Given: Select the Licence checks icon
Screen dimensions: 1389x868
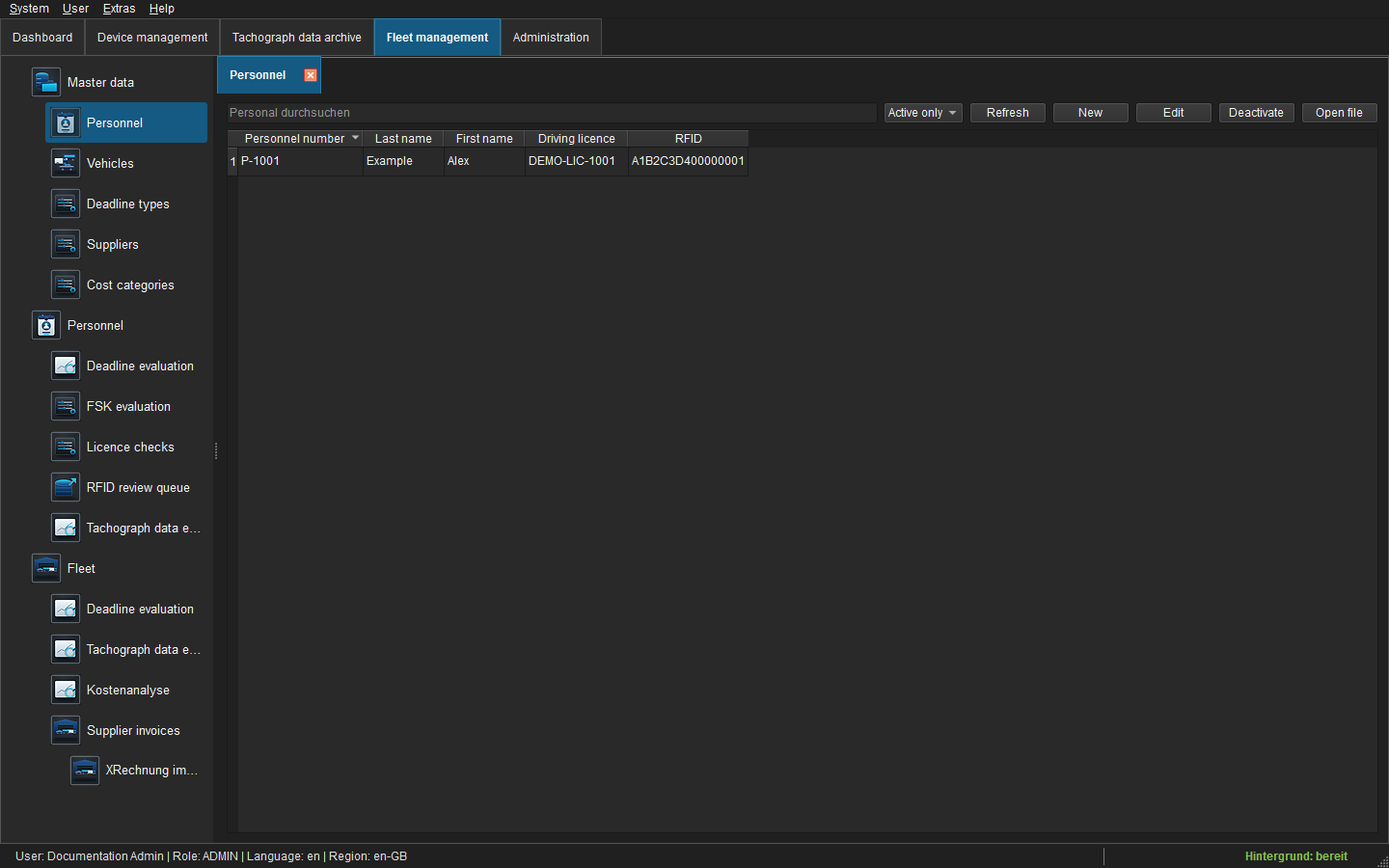Looking at the screenshot, I should (66, 447).
